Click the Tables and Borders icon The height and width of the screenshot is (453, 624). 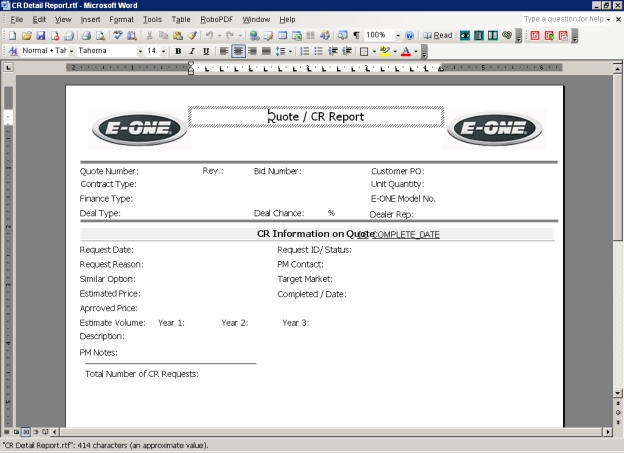[x=268, y=35]
